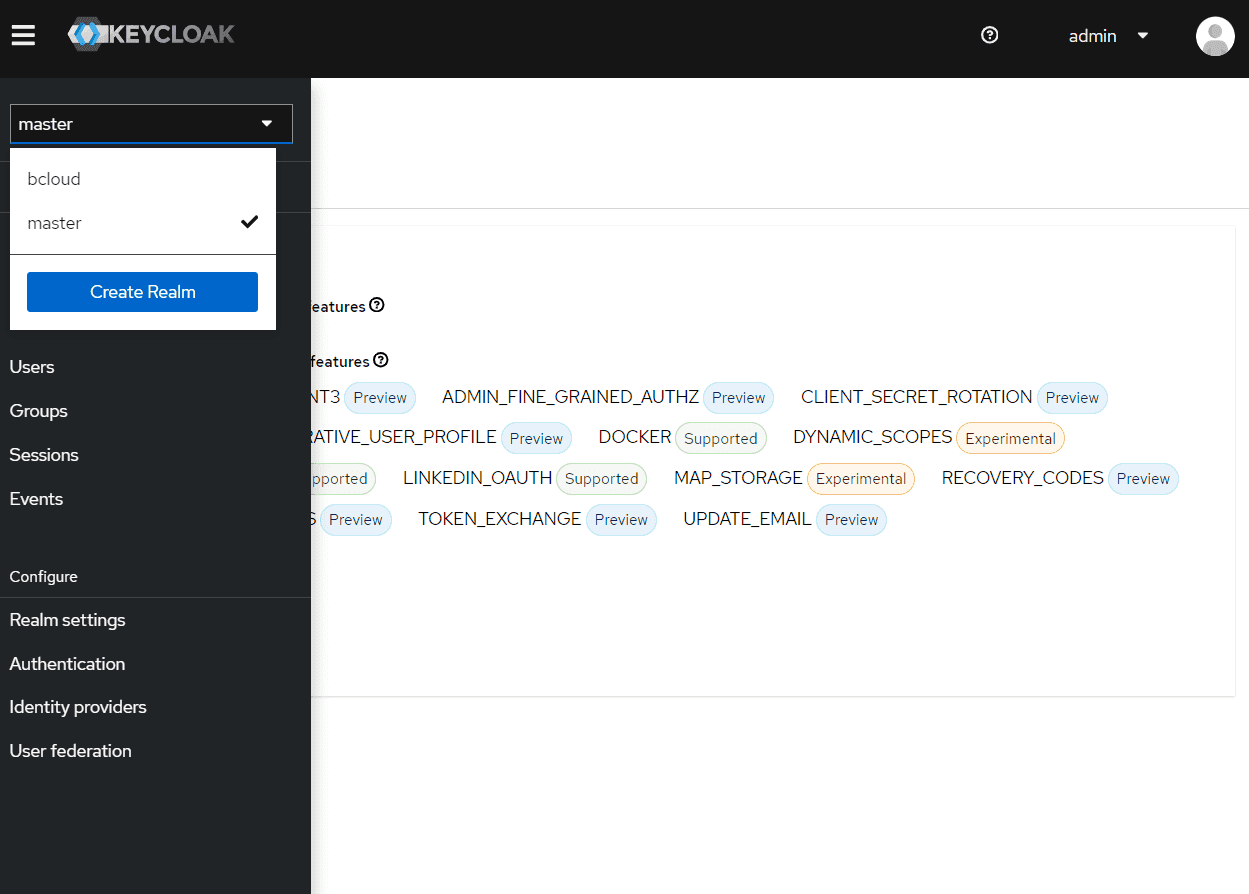1249x894 pixels.
Task: Open the Users page
Action: (x=32, y=367)
